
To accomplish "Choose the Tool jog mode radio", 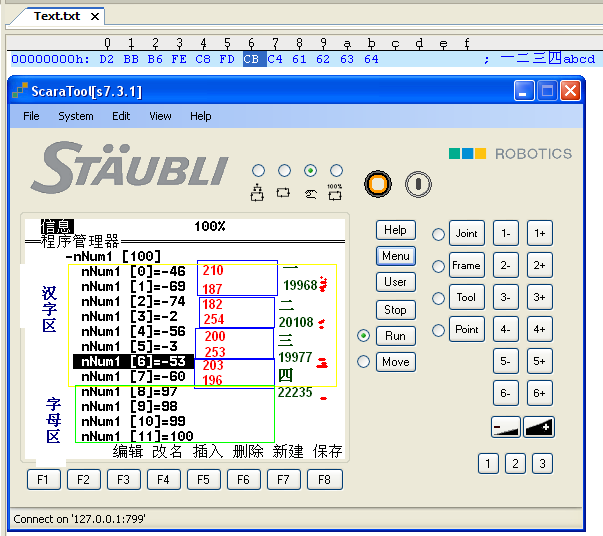I will click(438, 298).
